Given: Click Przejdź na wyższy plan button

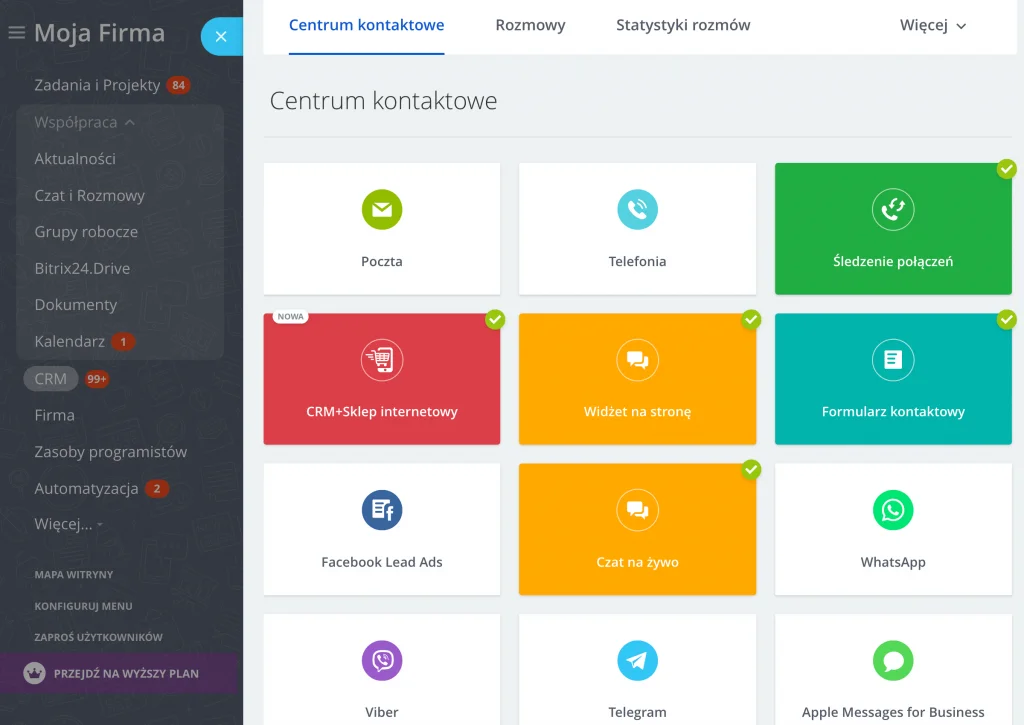Looking at the screenshot, I should pos(117,674).
